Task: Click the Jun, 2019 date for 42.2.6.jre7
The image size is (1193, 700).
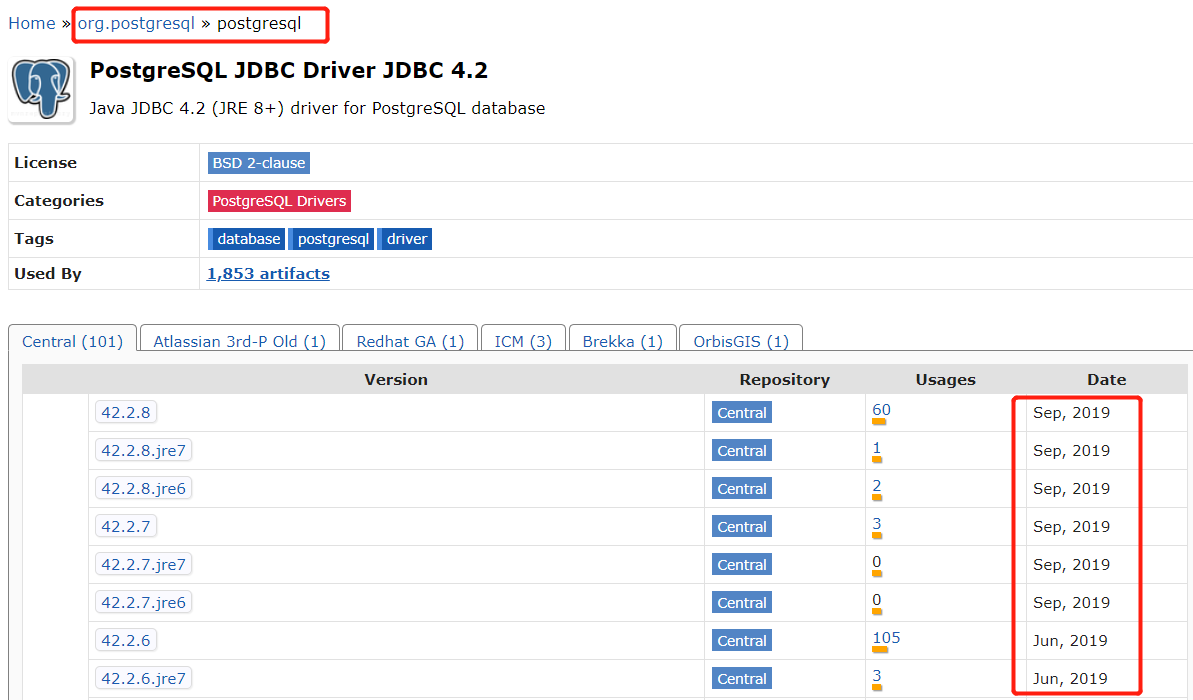Action: [1070, 679]
